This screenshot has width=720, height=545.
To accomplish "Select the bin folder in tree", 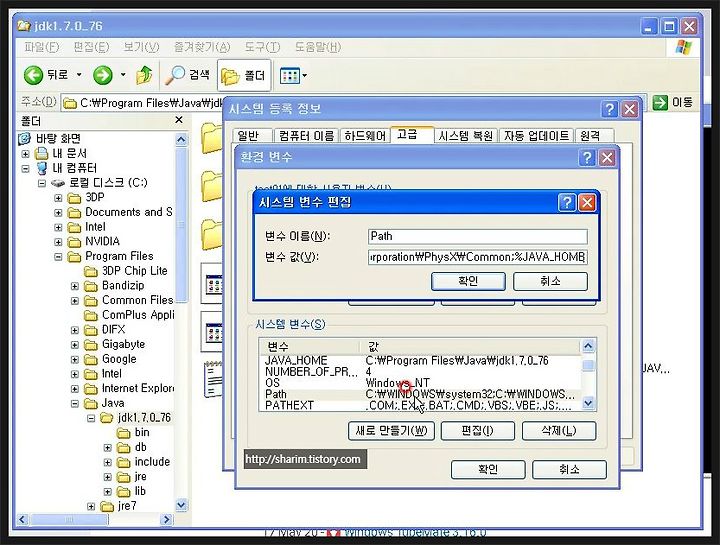I will pyautogui.click(x=133, y=433).
